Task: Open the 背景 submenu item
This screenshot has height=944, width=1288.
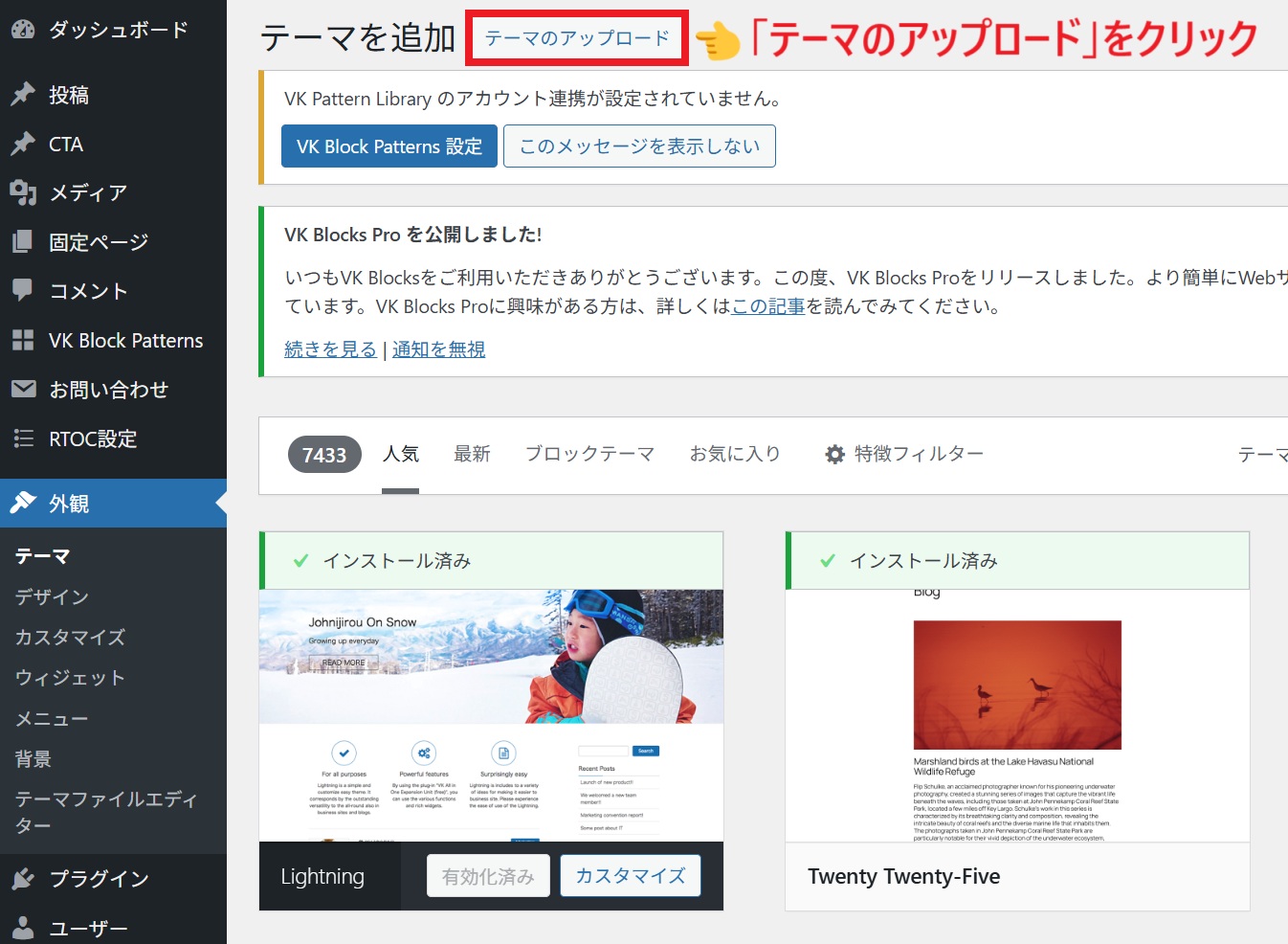Action: [x=33, y=758]
